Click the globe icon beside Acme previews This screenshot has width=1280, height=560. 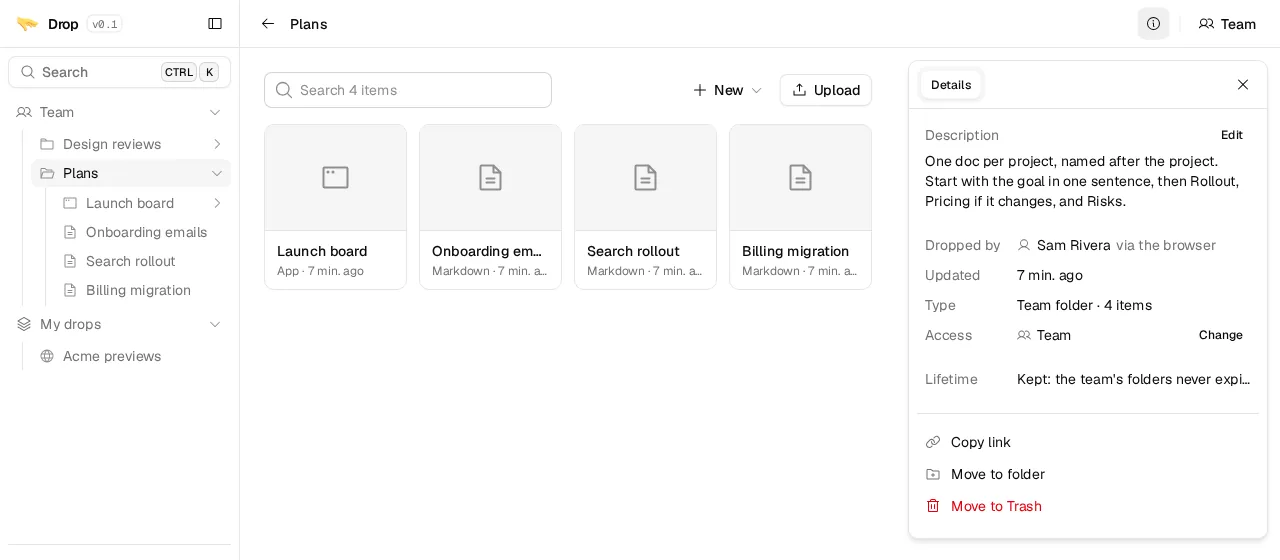click(47, 356)
